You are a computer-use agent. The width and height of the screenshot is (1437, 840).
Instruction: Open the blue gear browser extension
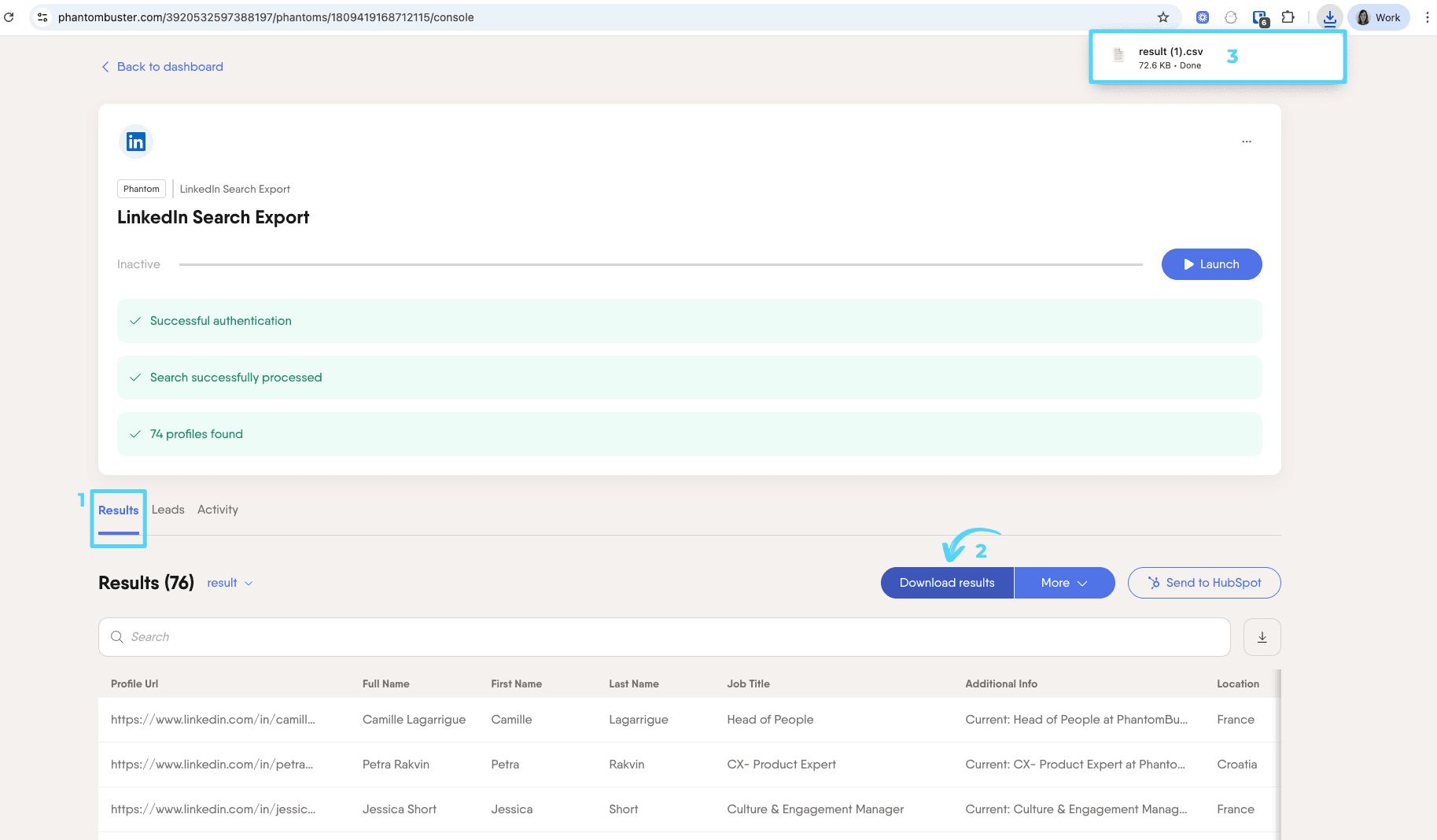point(1203,17)
